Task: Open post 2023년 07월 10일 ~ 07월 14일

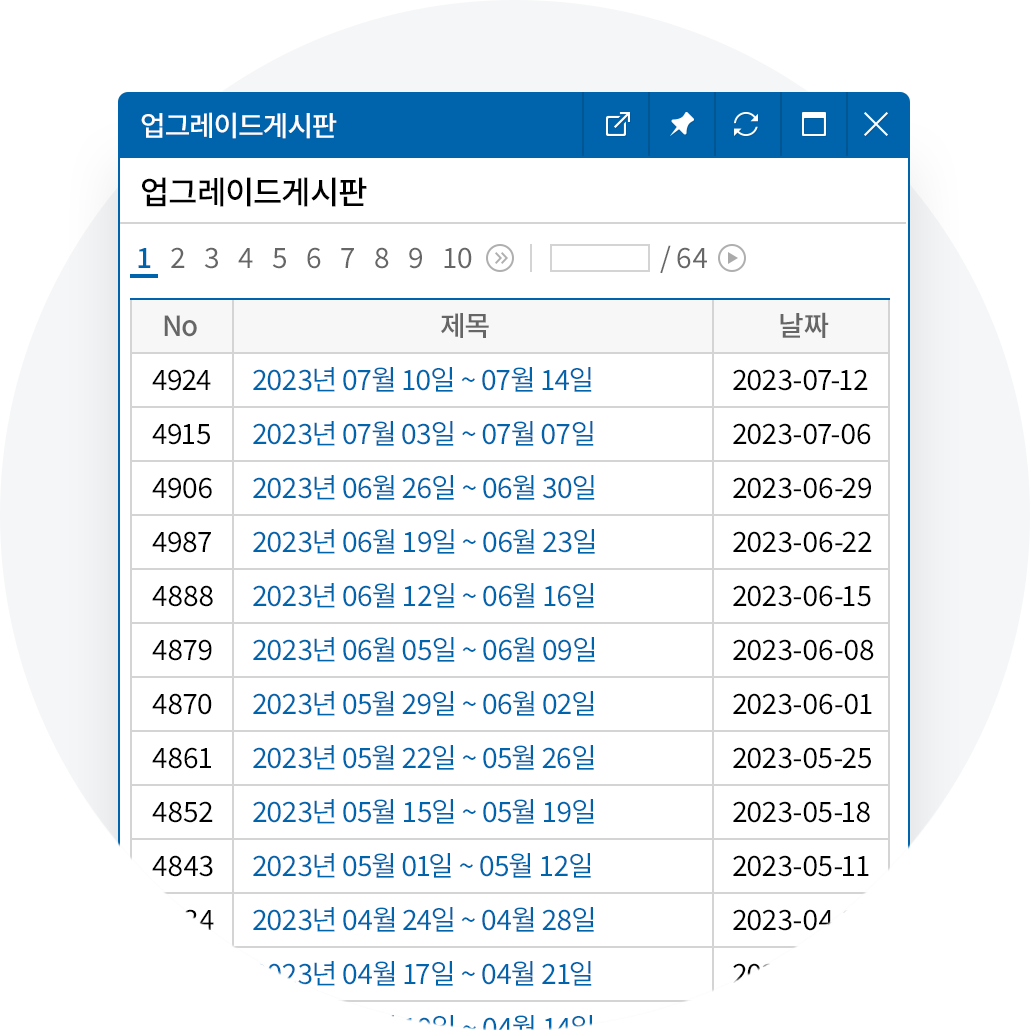Action: tap(422, 380)
